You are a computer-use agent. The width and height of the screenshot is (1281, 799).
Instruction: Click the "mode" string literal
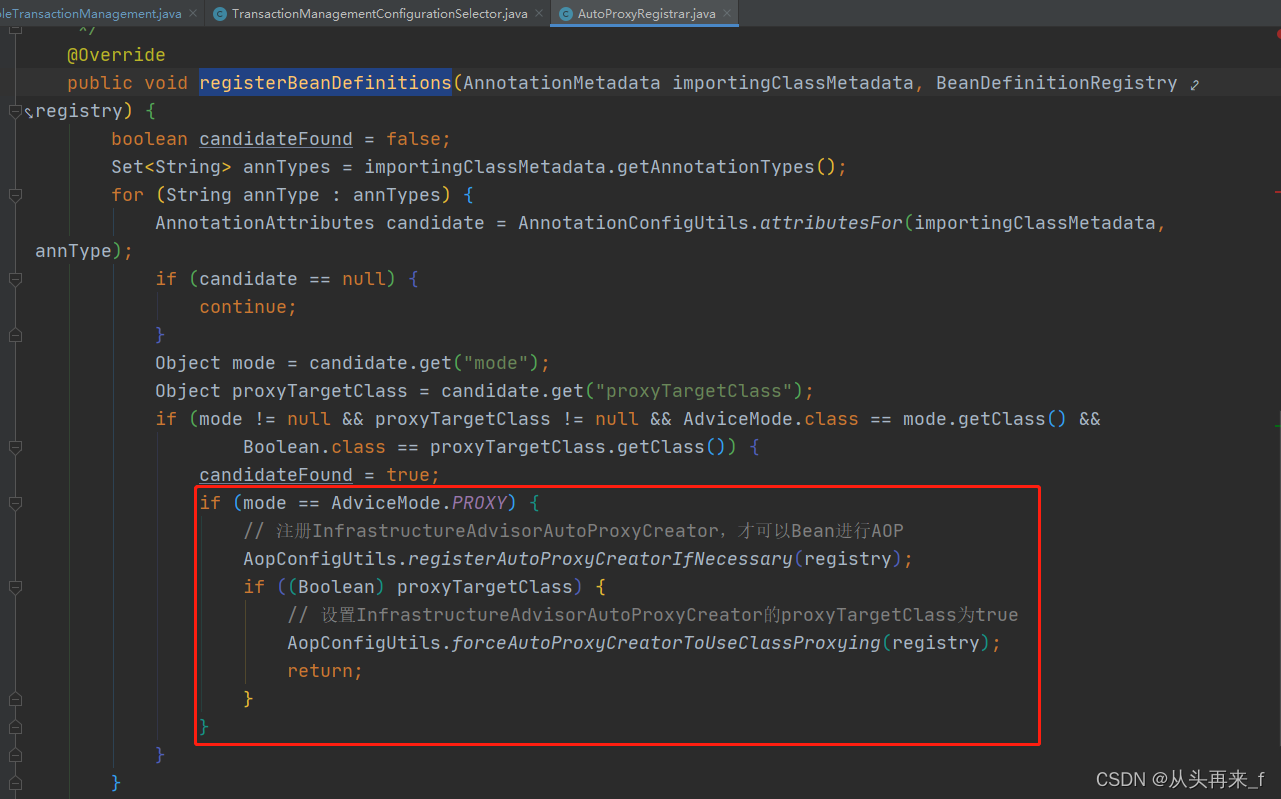click(x=496, y=363)
